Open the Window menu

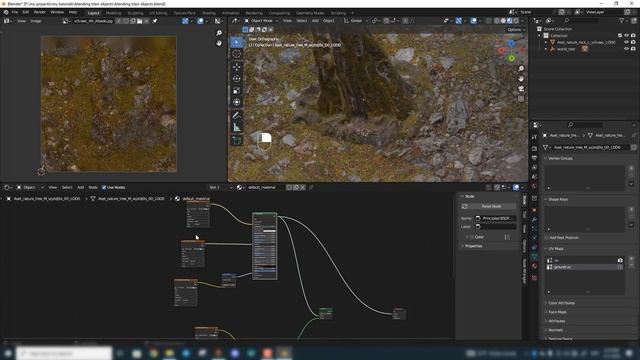tap(57, 12)
